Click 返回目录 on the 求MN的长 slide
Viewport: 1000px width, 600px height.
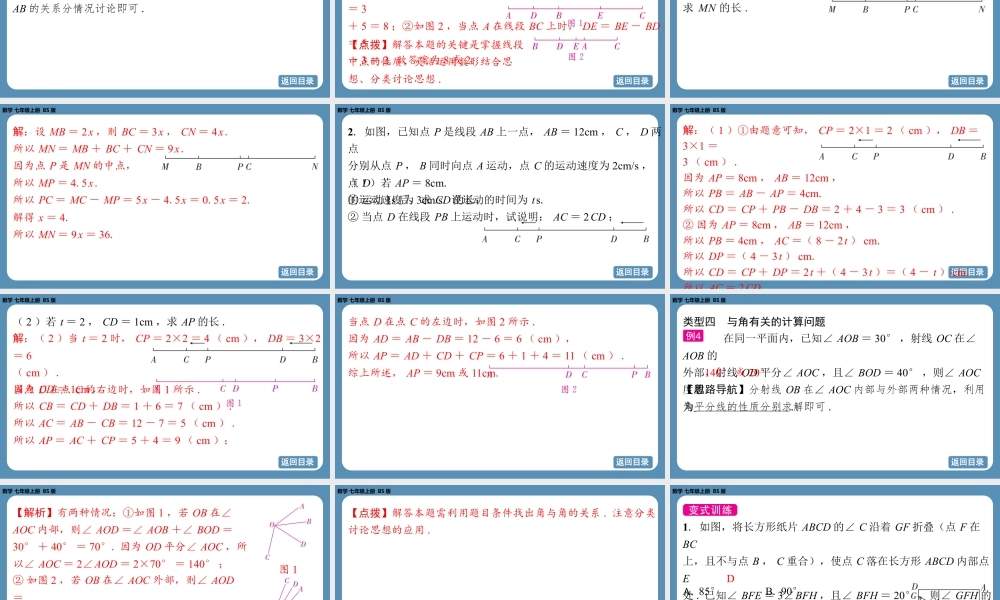coord(967,81)
